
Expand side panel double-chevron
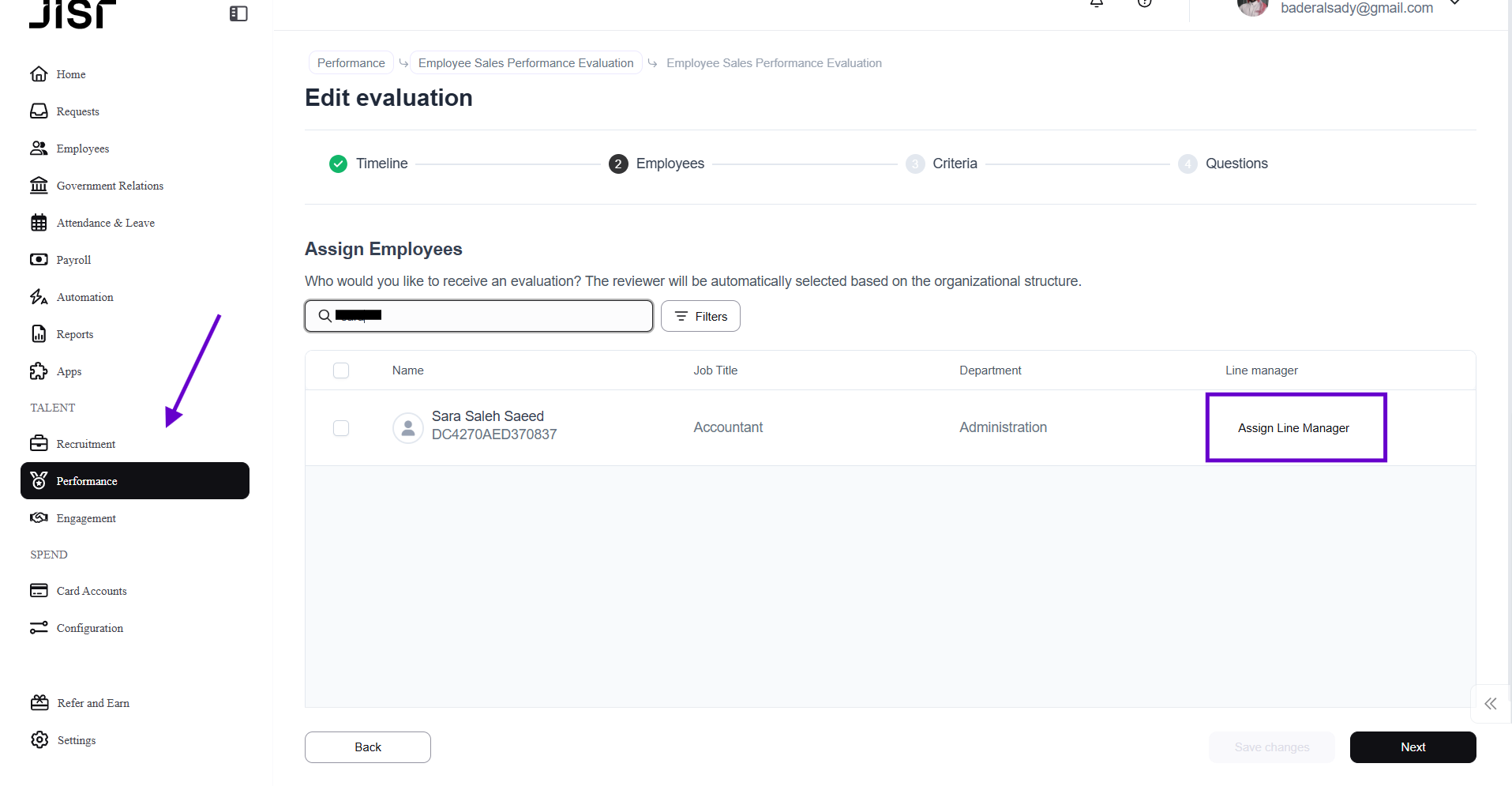coord(1490,704)
